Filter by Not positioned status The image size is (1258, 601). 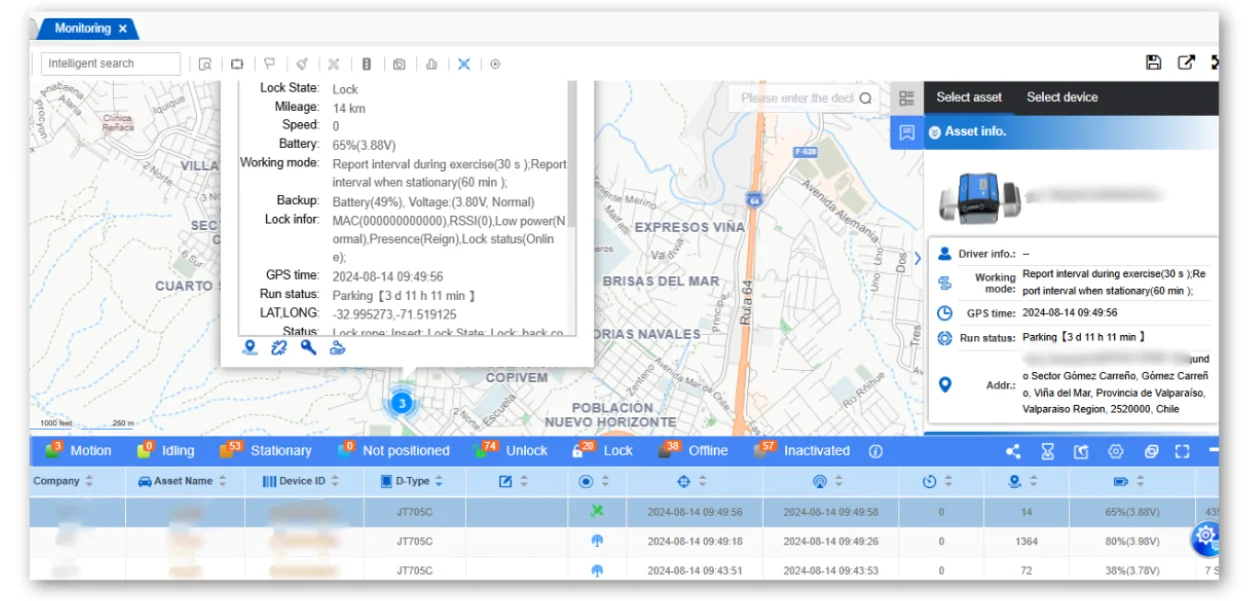click(x=395, y=450)
